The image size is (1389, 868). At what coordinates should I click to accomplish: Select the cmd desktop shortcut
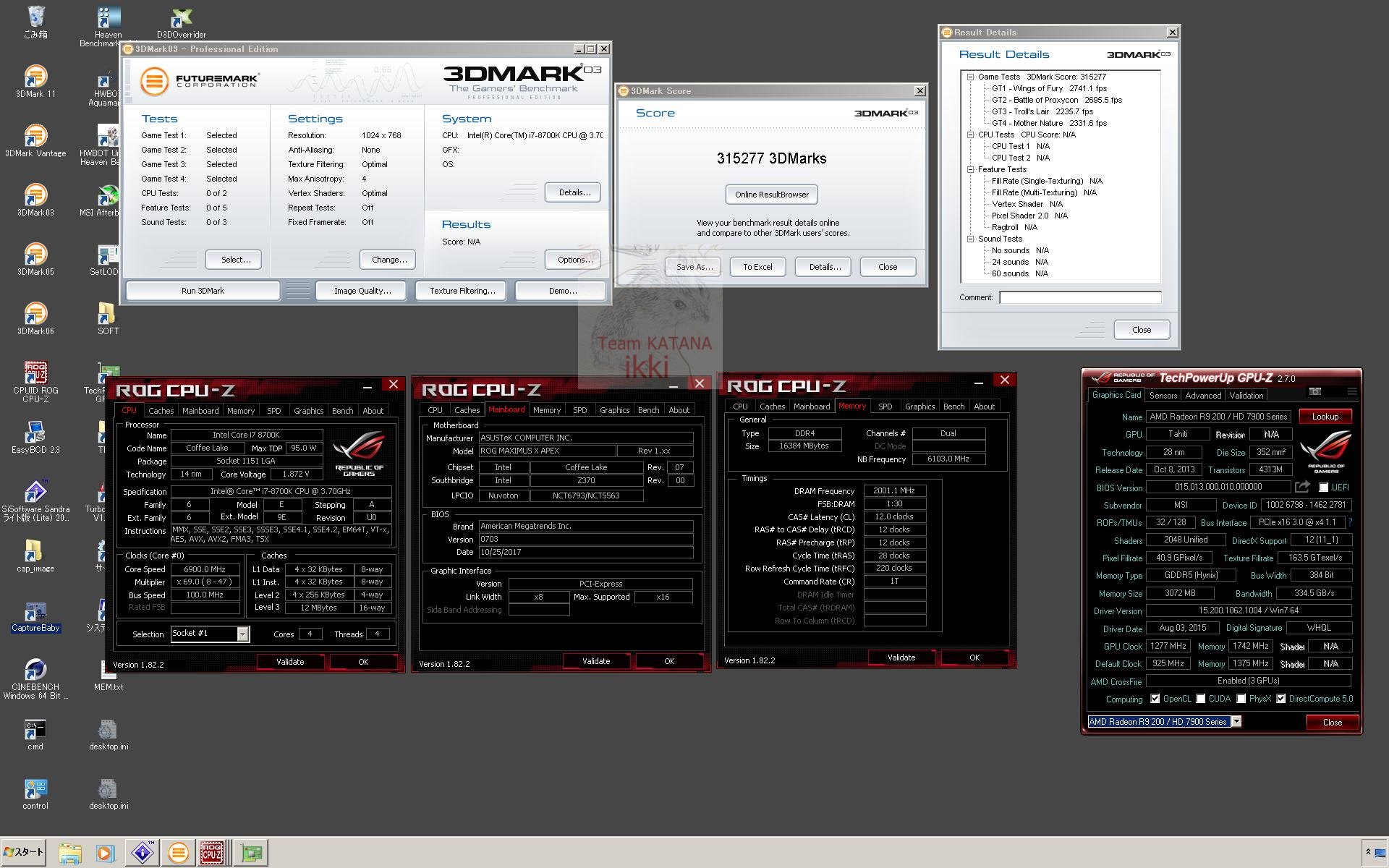[x=35, y=733]
